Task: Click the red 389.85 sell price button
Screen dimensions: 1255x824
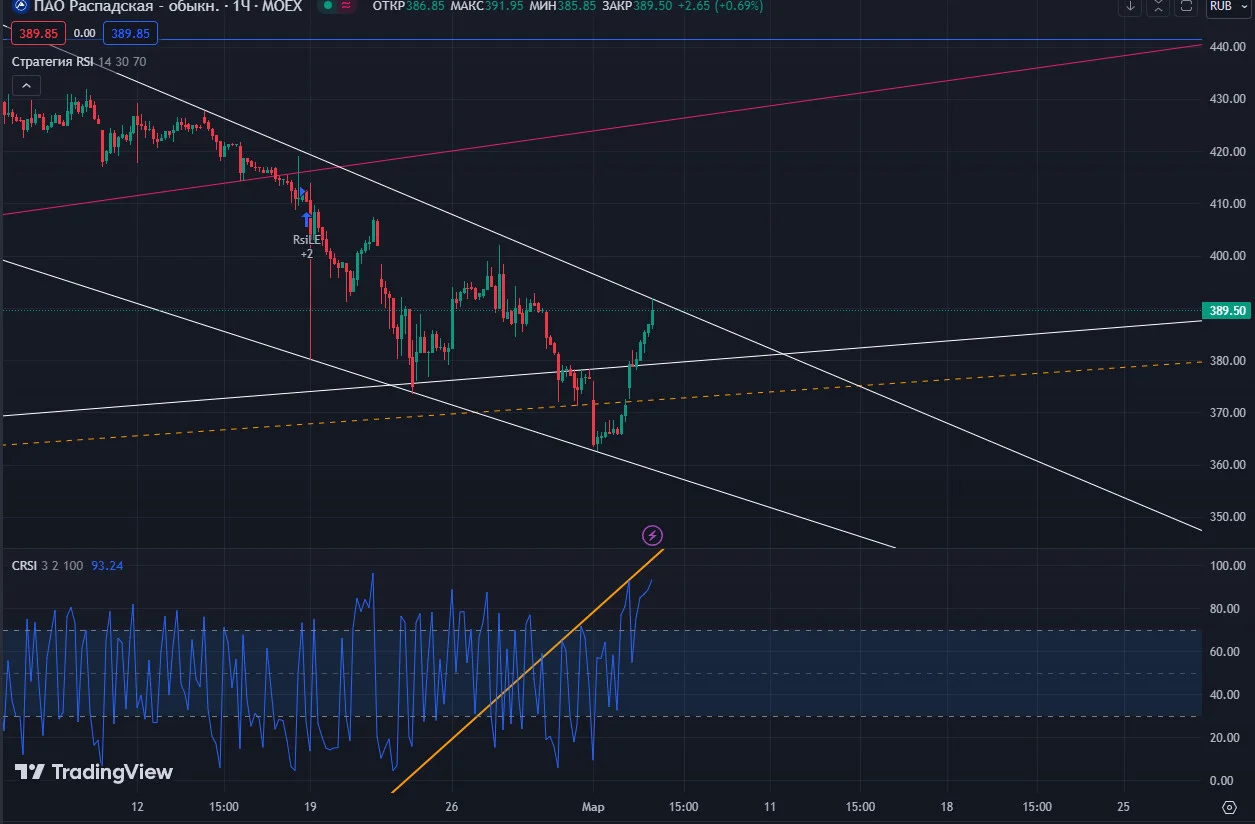Action: (x=38, y=33)
